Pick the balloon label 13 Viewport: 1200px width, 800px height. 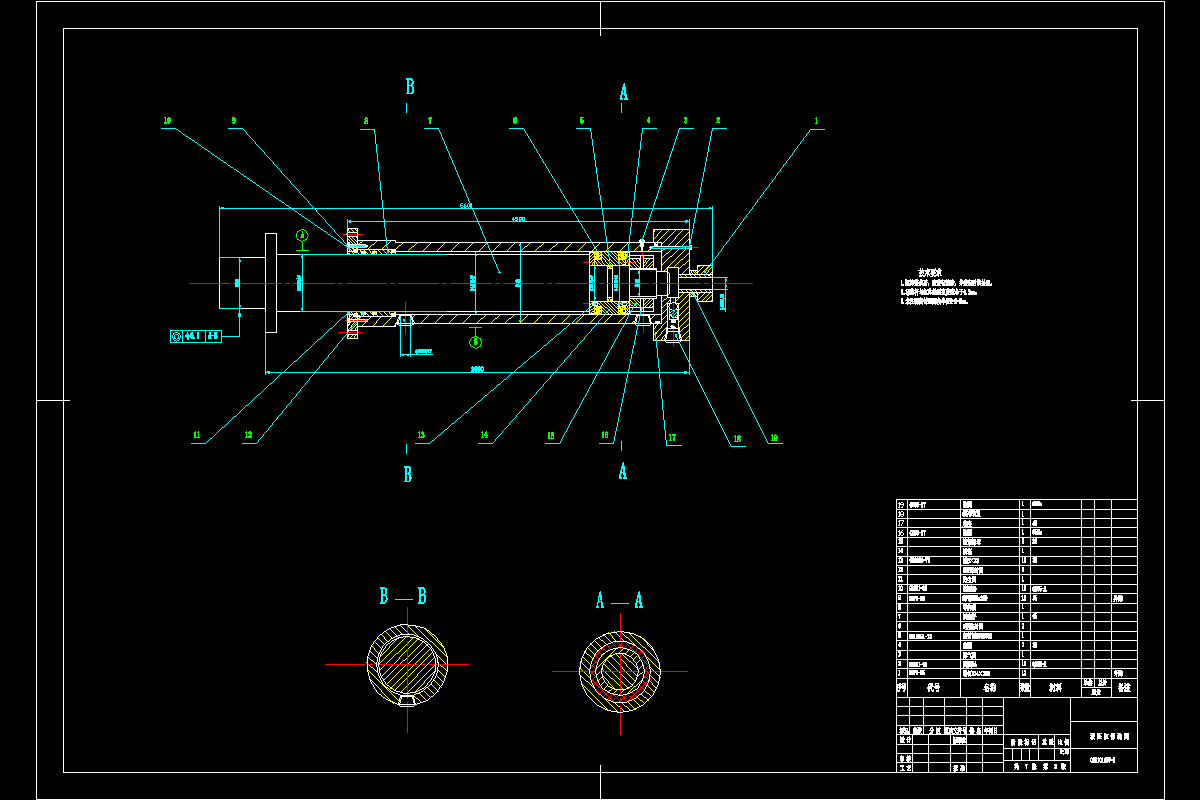click(421, 436)
